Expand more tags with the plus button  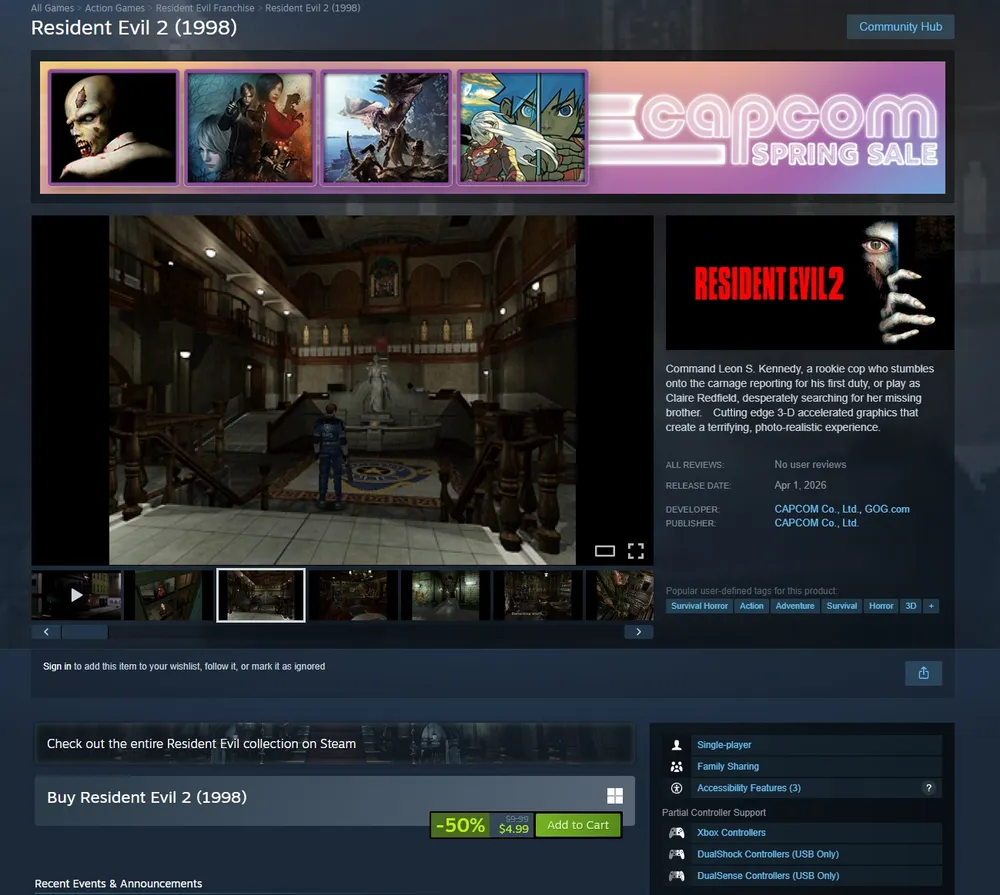tap(931, 606)
